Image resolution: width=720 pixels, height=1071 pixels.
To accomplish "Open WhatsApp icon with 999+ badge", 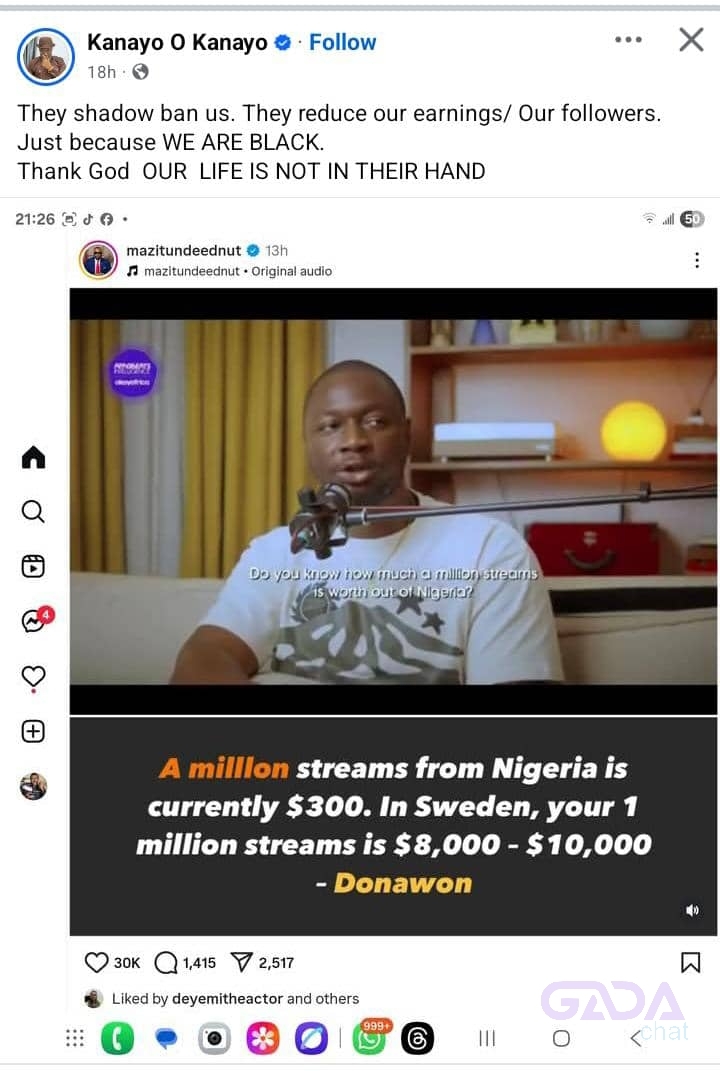I will (371, 1036).
